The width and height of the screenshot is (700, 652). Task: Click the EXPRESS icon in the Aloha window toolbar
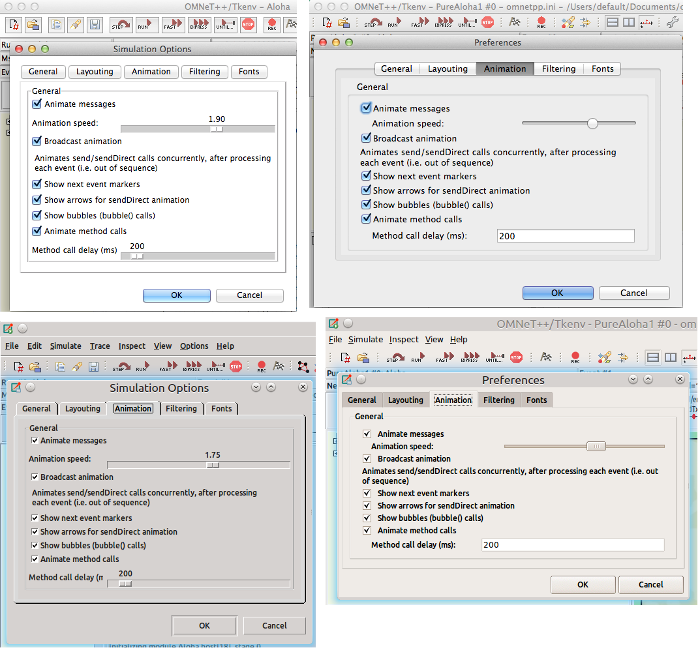(x=199, y=24)
